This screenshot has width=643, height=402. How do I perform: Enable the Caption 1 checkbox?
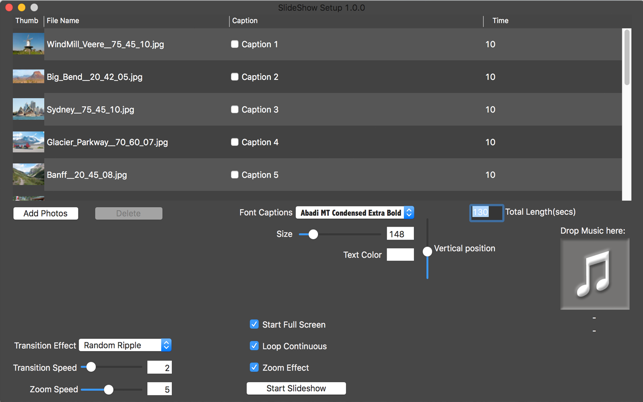click(x=235, y=44)
